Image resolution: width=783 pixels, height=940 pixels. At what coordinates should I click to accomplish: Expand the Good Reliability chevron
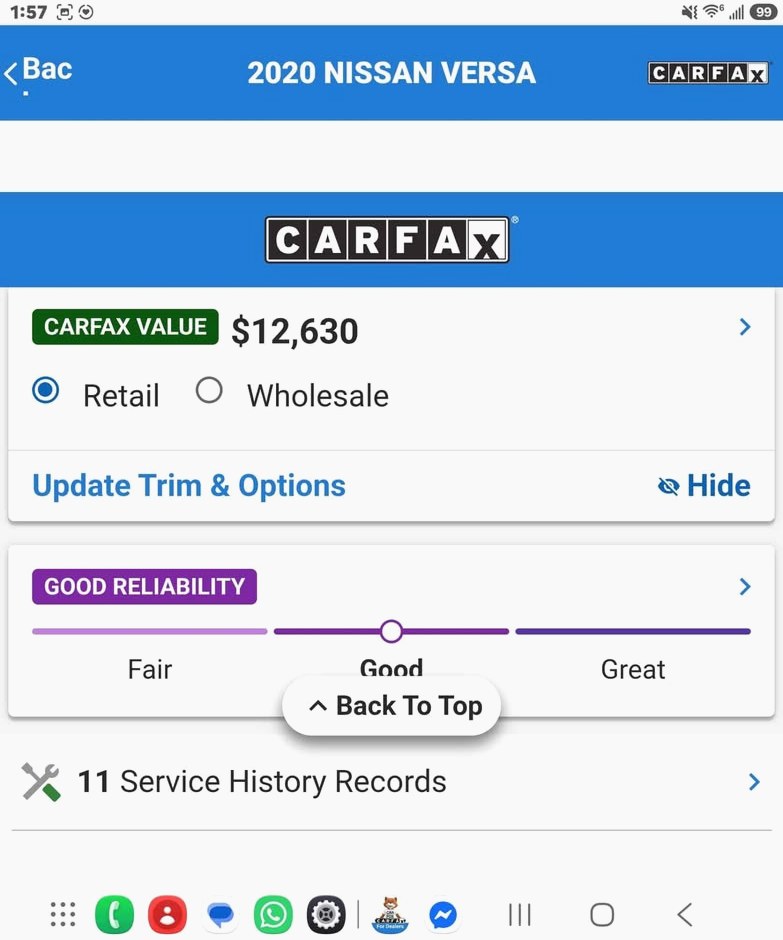(x=745, y=586)
